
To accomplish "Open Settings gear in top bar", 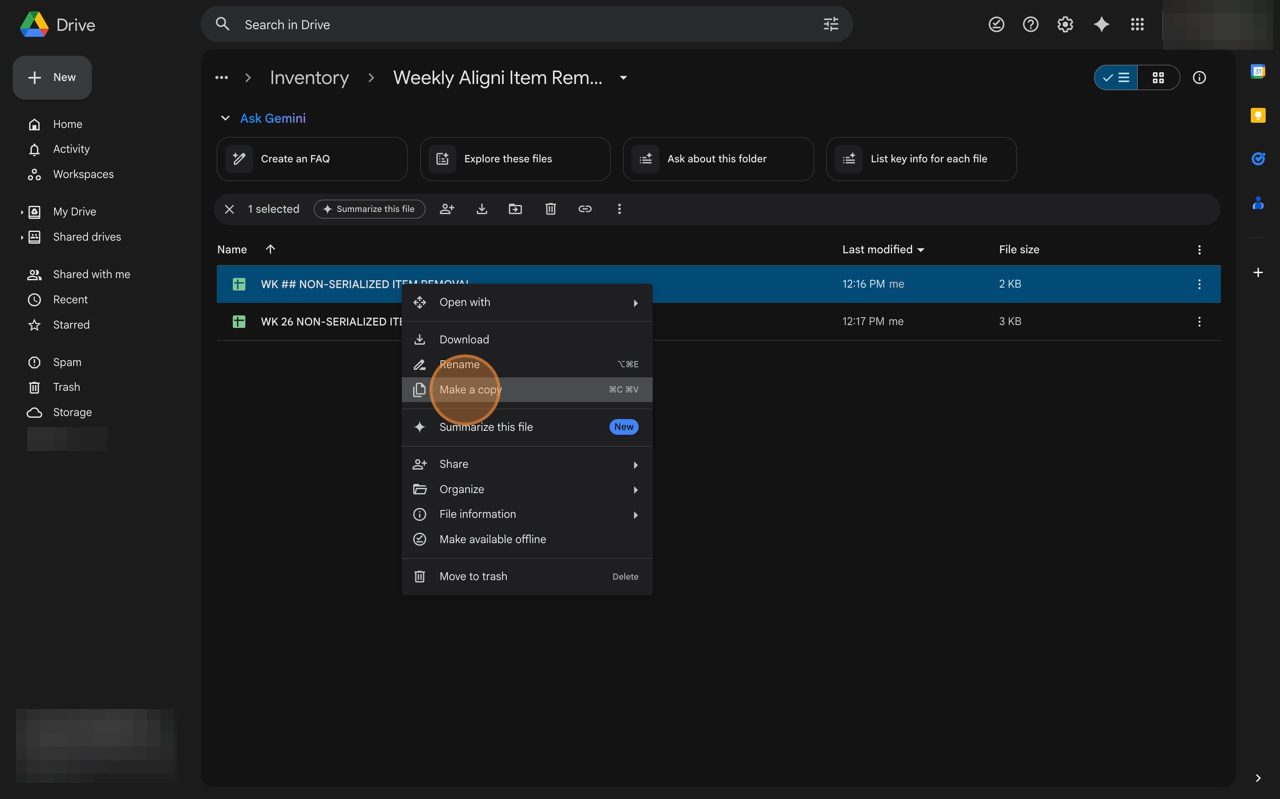I will (1065, 25).
